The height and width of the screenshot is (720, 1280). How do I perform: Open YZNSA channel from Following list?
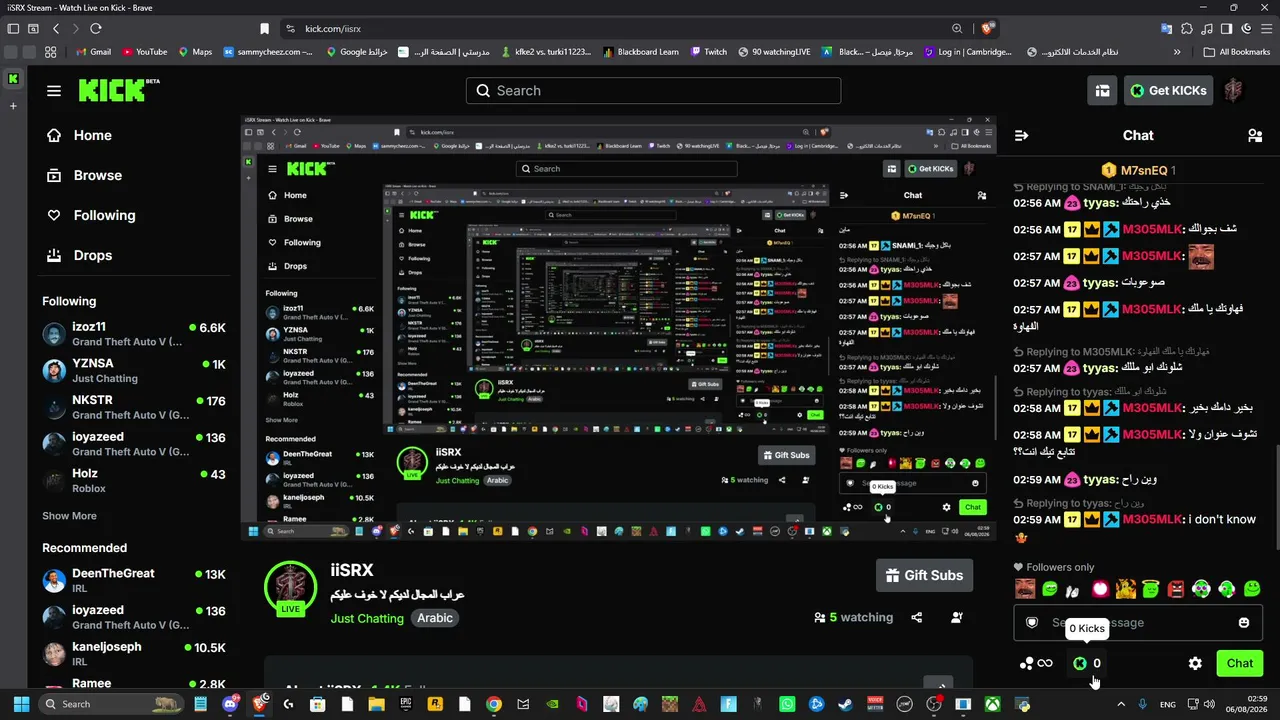point(134,370)
